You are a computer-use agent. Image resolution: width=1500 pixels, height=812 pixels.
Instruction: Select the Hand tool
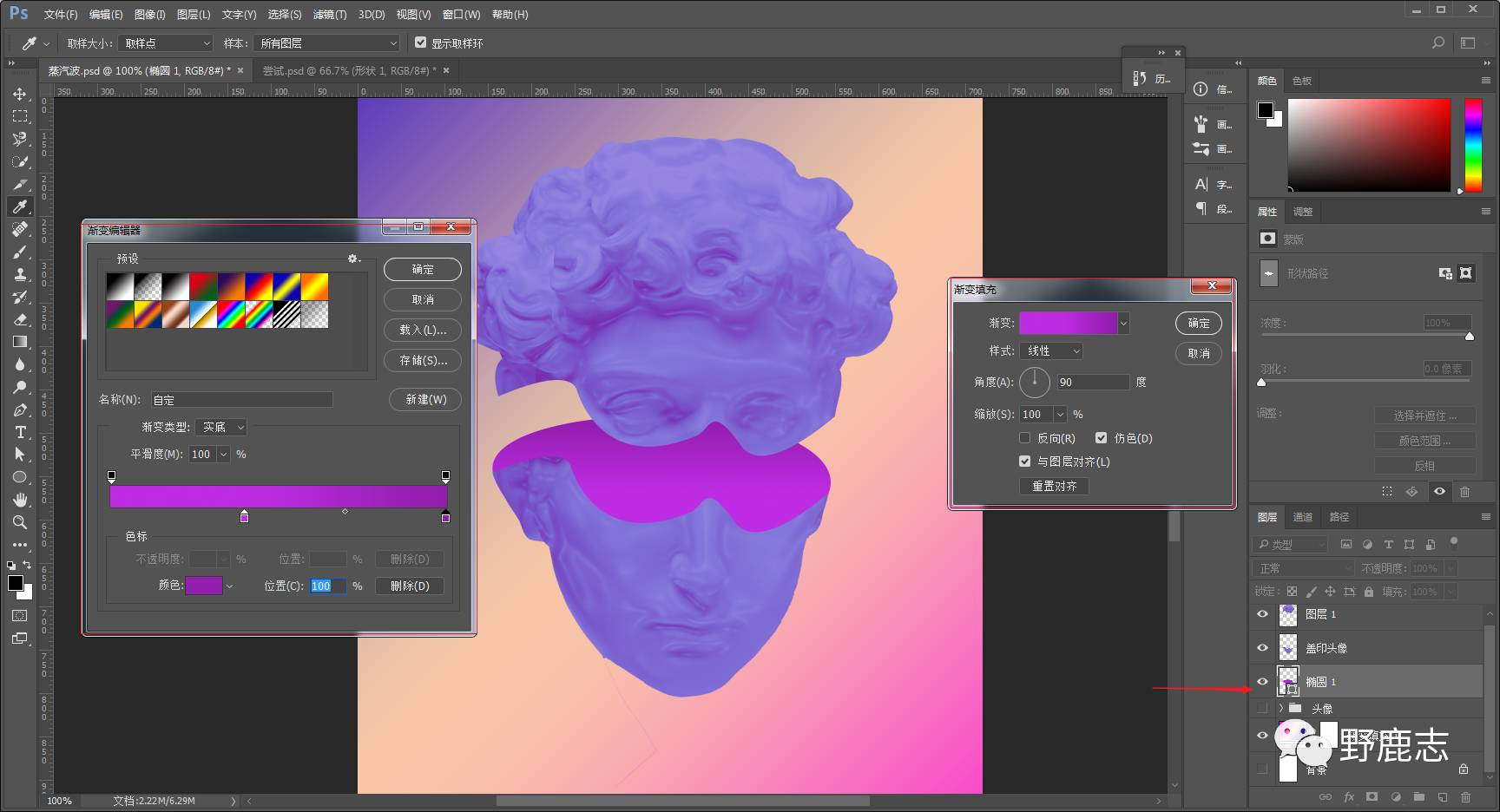[x=19, y=500]
